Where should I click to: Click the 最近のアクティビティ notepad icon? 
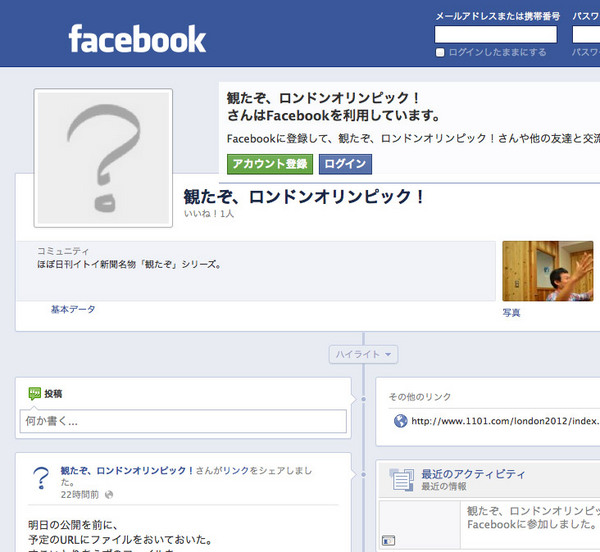(401, 480)
